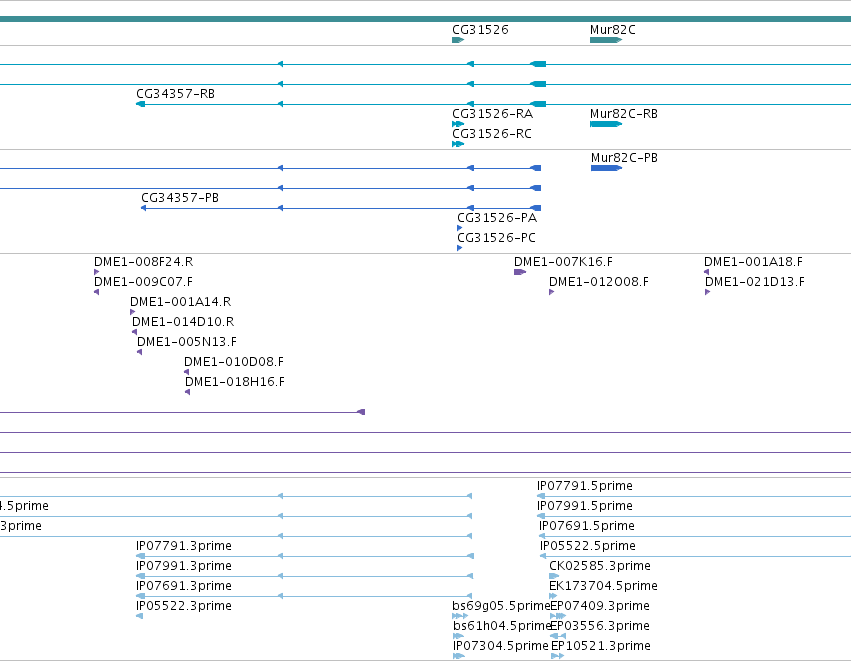
Task: Select the CG31526-PC protein label
Action: pyautogui.click(x=497, y=238)
